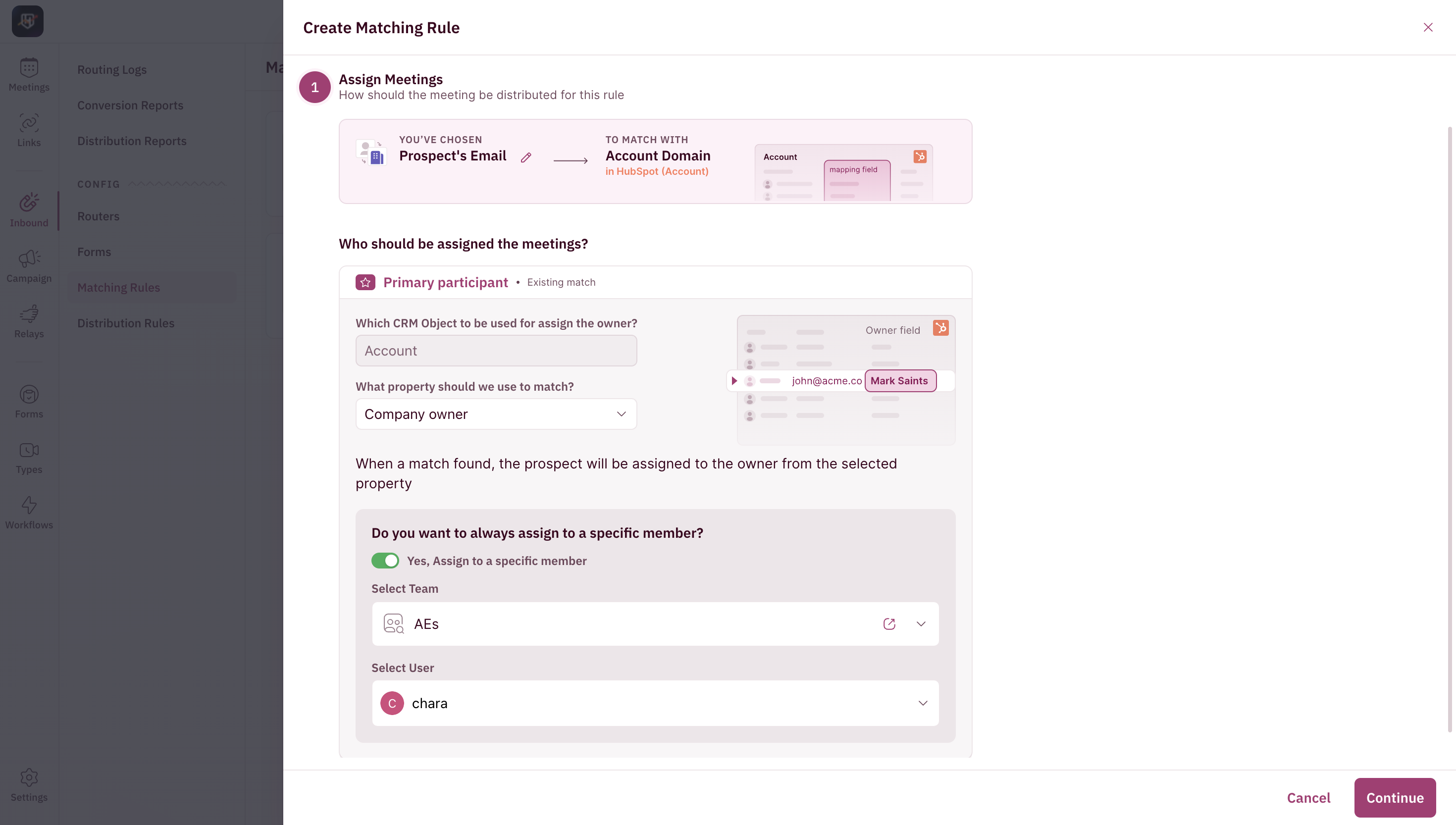Viewport: 1456px width, 825px height.
Task: Open Workflows sidebar icon
Action: pyautogui.click(x=29, y=513)
